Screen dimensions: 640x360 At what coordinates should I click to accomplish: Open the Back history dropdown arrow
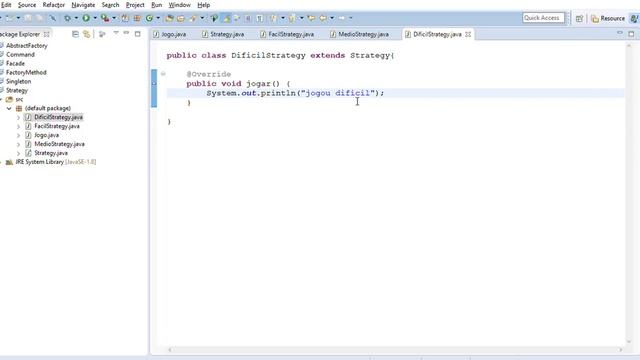pyautogui.click(x=332, y=18)
